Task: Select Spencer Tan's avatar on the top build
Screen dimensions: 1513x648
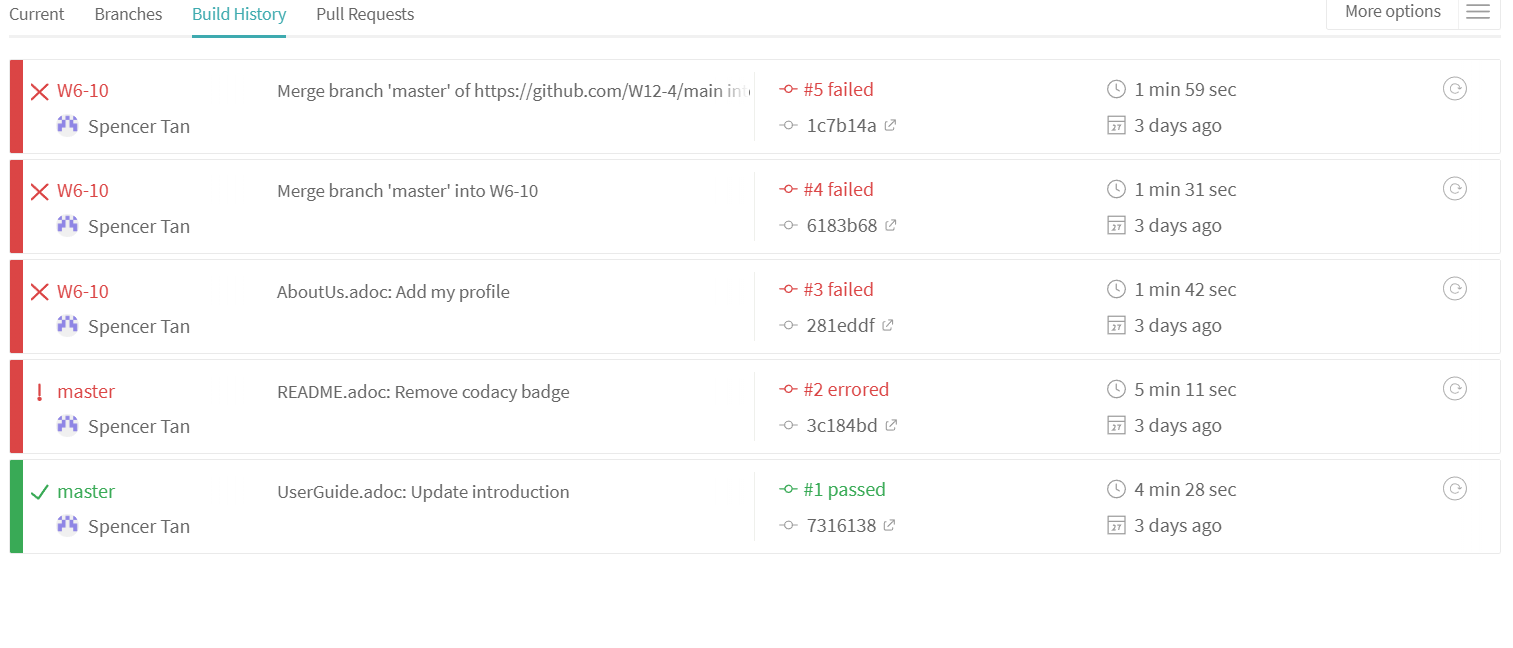Action: point(67,125)
